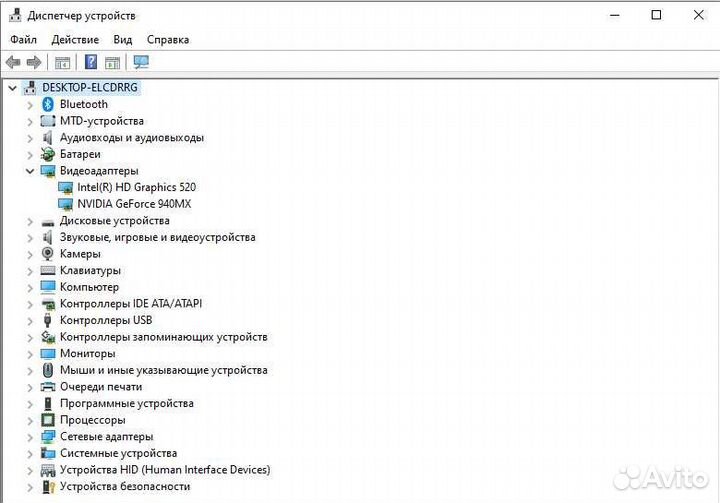
Task: Expand the Программные устройства category
Action: (30, 404)
